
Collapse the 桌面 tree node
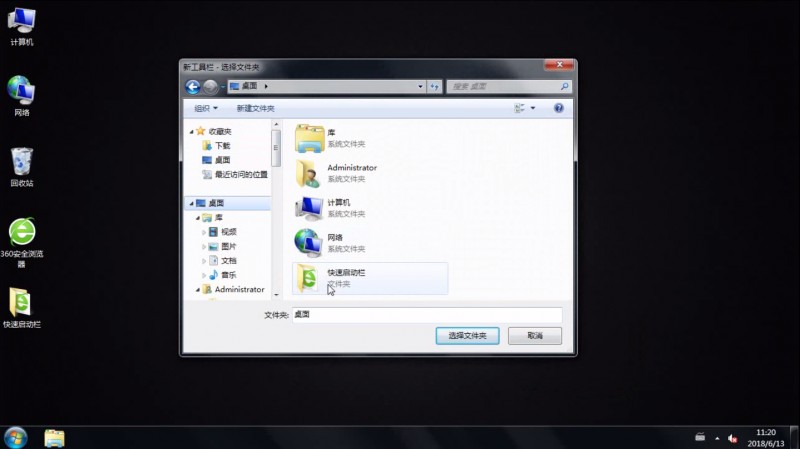tap(191, 203)
